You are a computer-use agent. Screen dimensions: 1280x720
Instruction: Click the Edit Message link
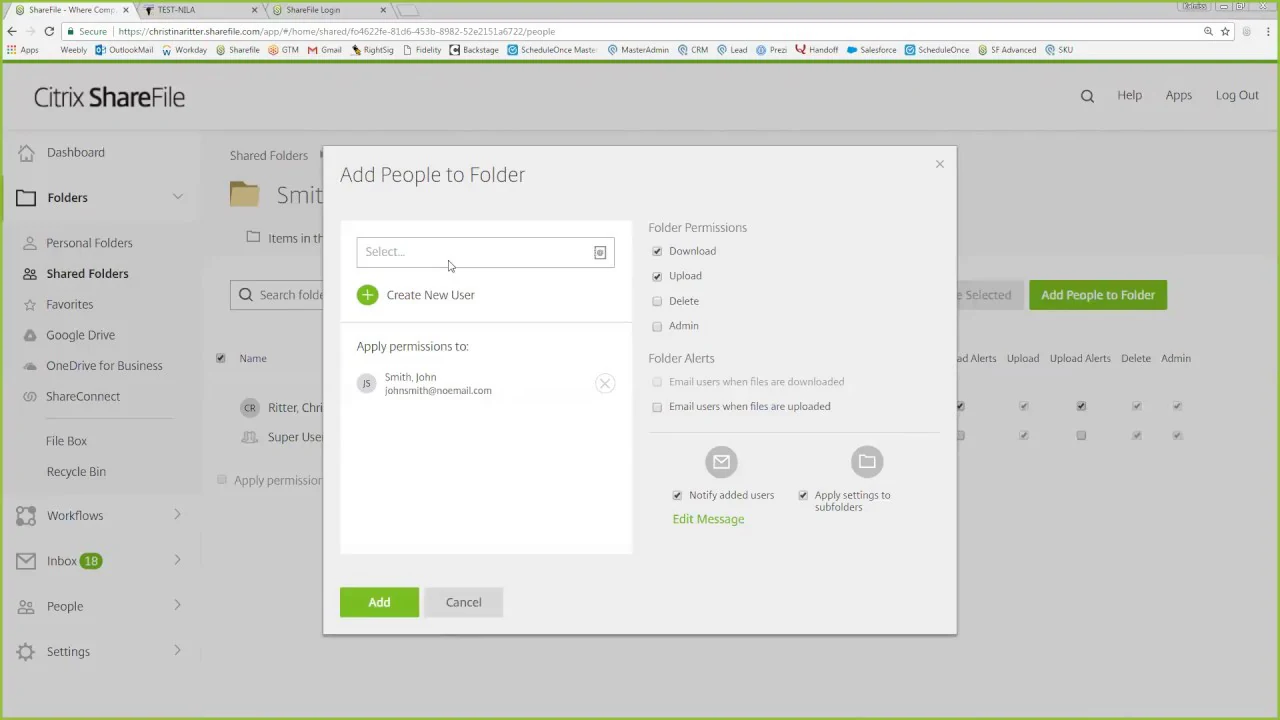pos(708,519)
